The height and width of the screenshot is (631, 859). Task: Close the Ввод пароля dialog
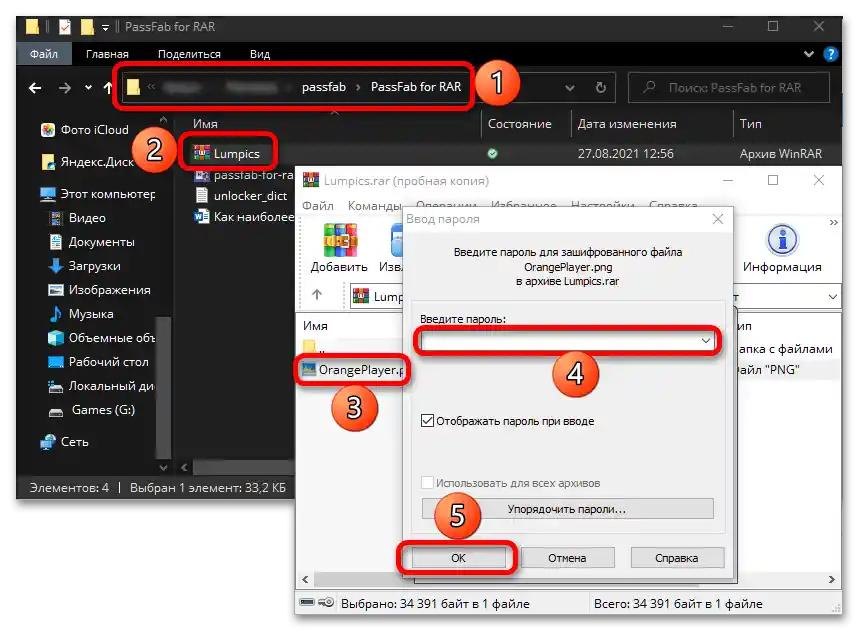pos(718,219)
